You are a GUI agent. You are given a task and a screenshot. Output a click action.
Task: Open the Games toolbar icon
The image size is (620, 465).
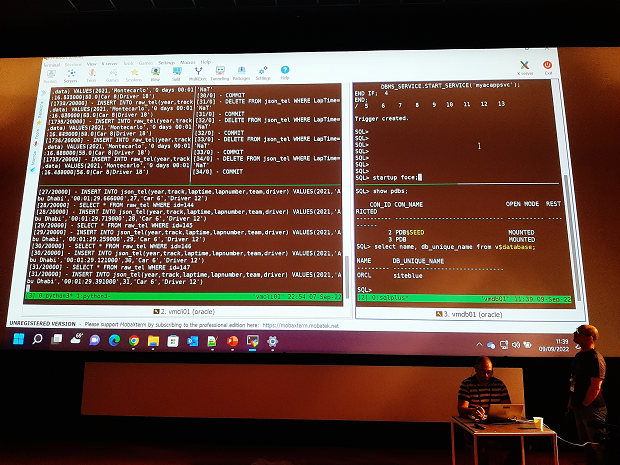113,75
